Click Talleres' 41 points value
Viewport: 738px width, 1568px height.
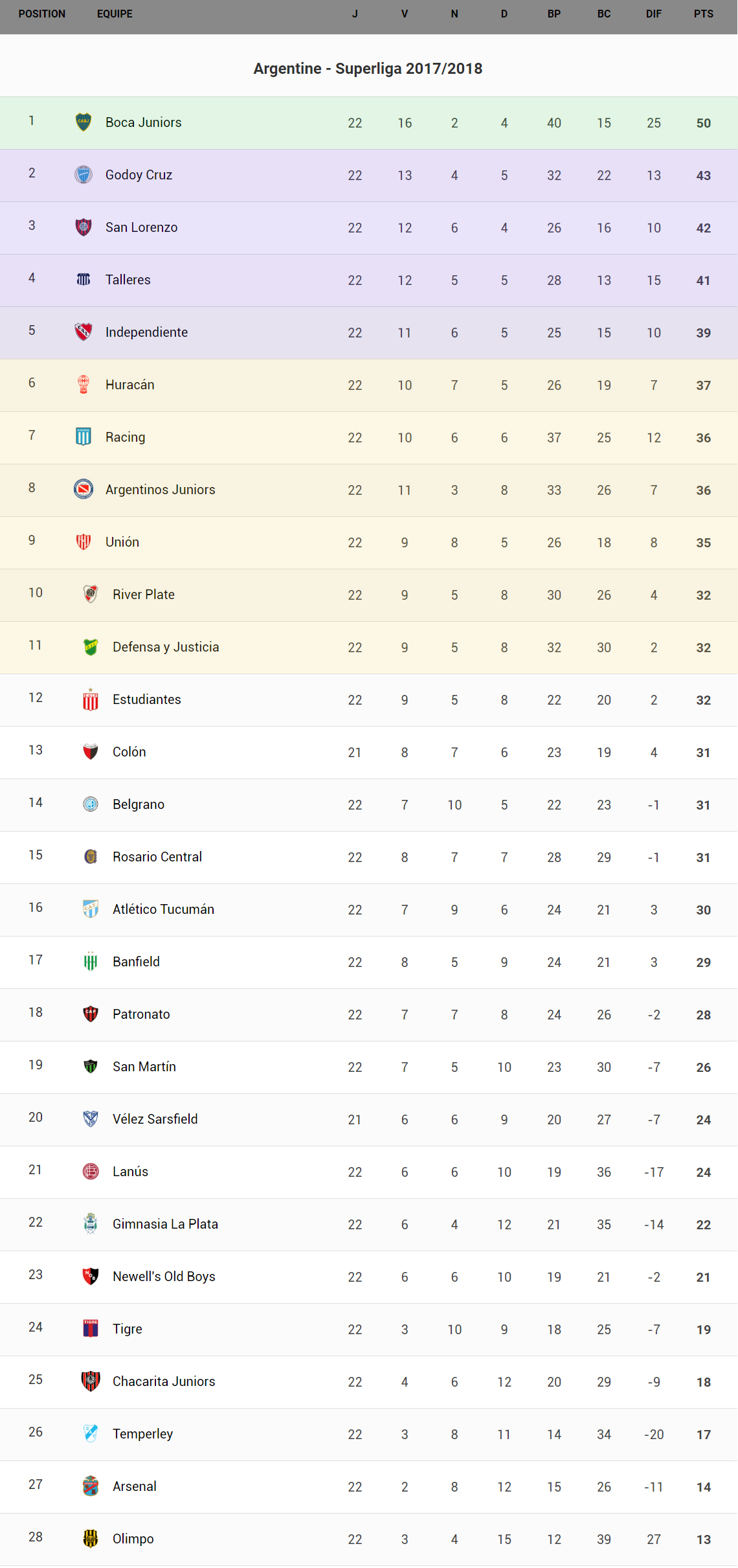pos(703,280)
